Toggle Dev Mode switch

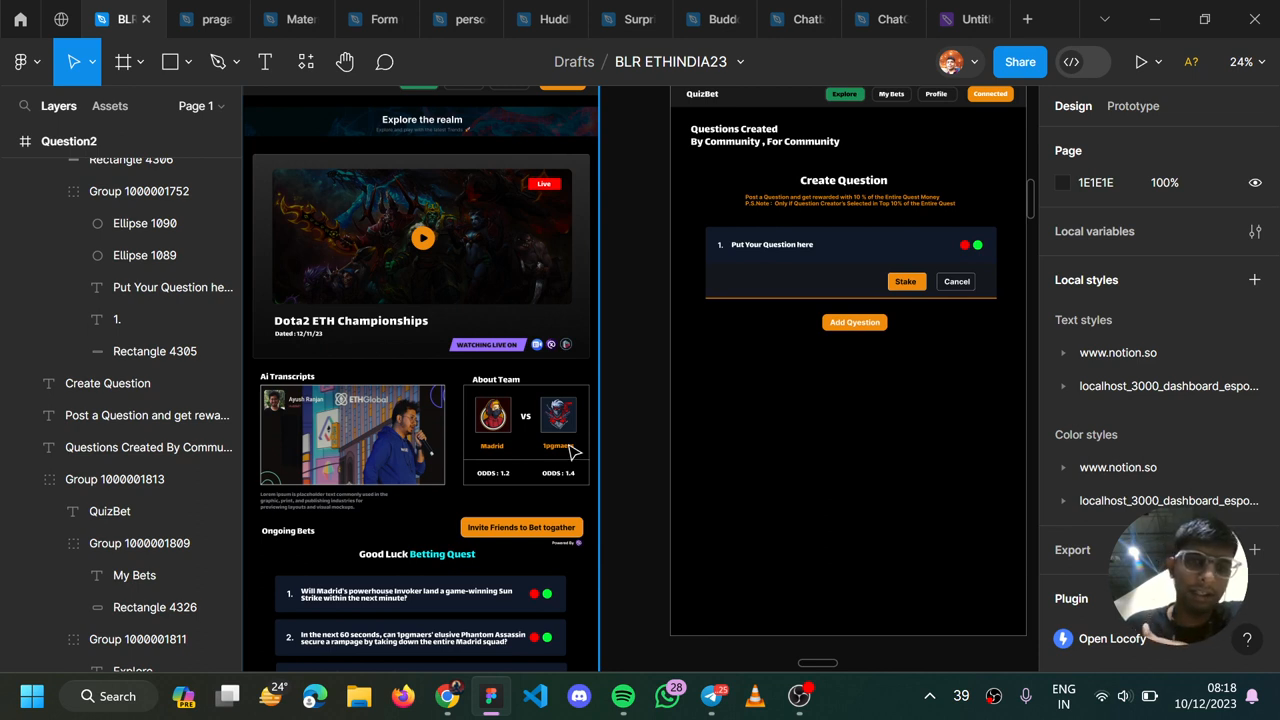click(1084, 62)
